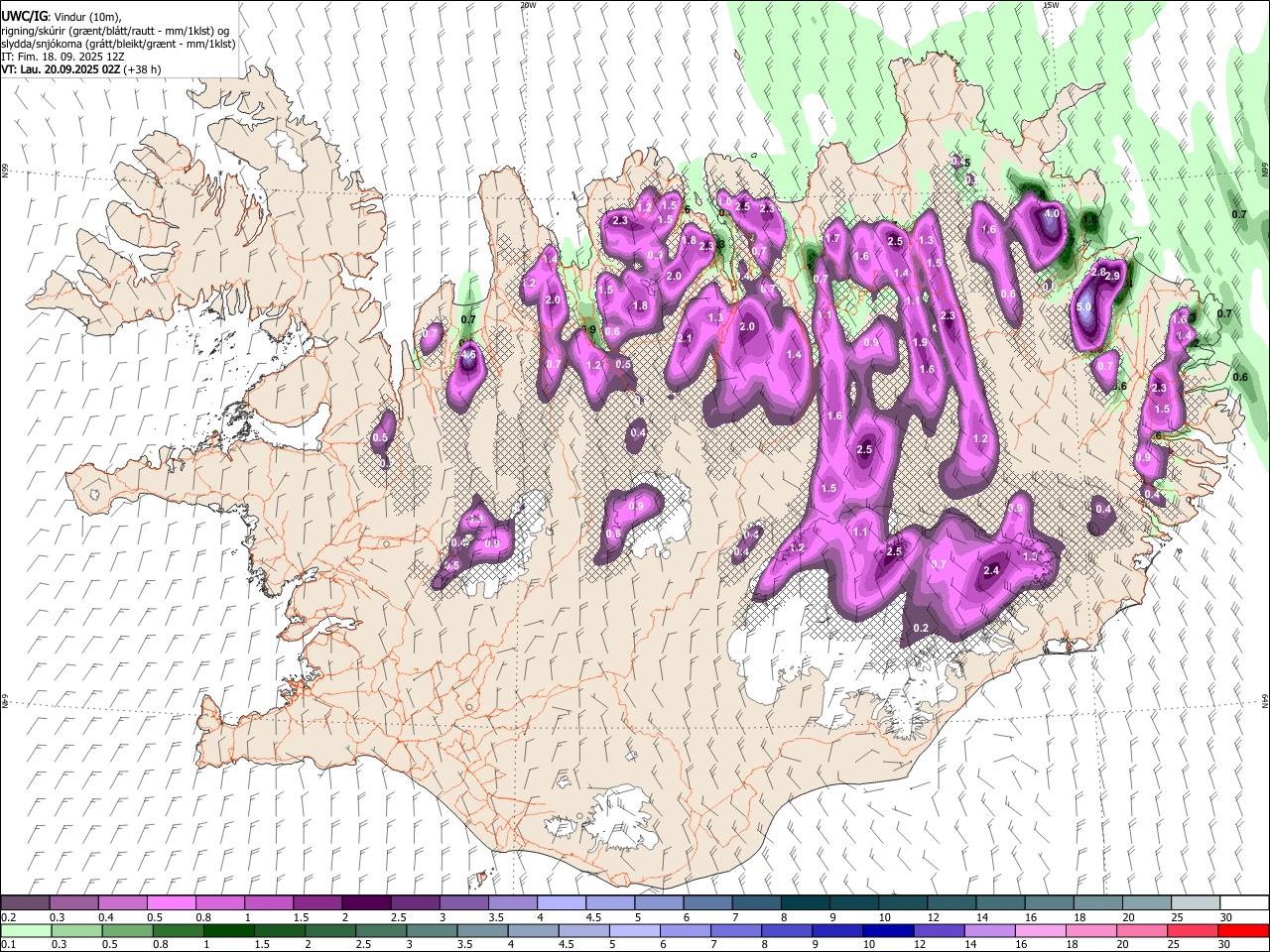Viewport: 1270px width, 952px height.
Task: Click the '2.4' snowfall value on the map
Action: tap(991, 570)
